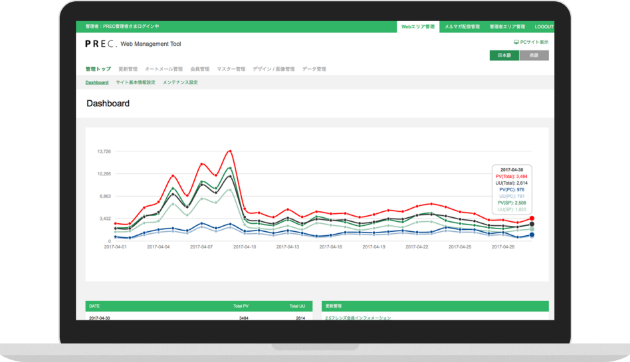Open the サイト基本情報設定 link
The height and width of the screenshot is (362, 630).
click(x=135, y=82)
